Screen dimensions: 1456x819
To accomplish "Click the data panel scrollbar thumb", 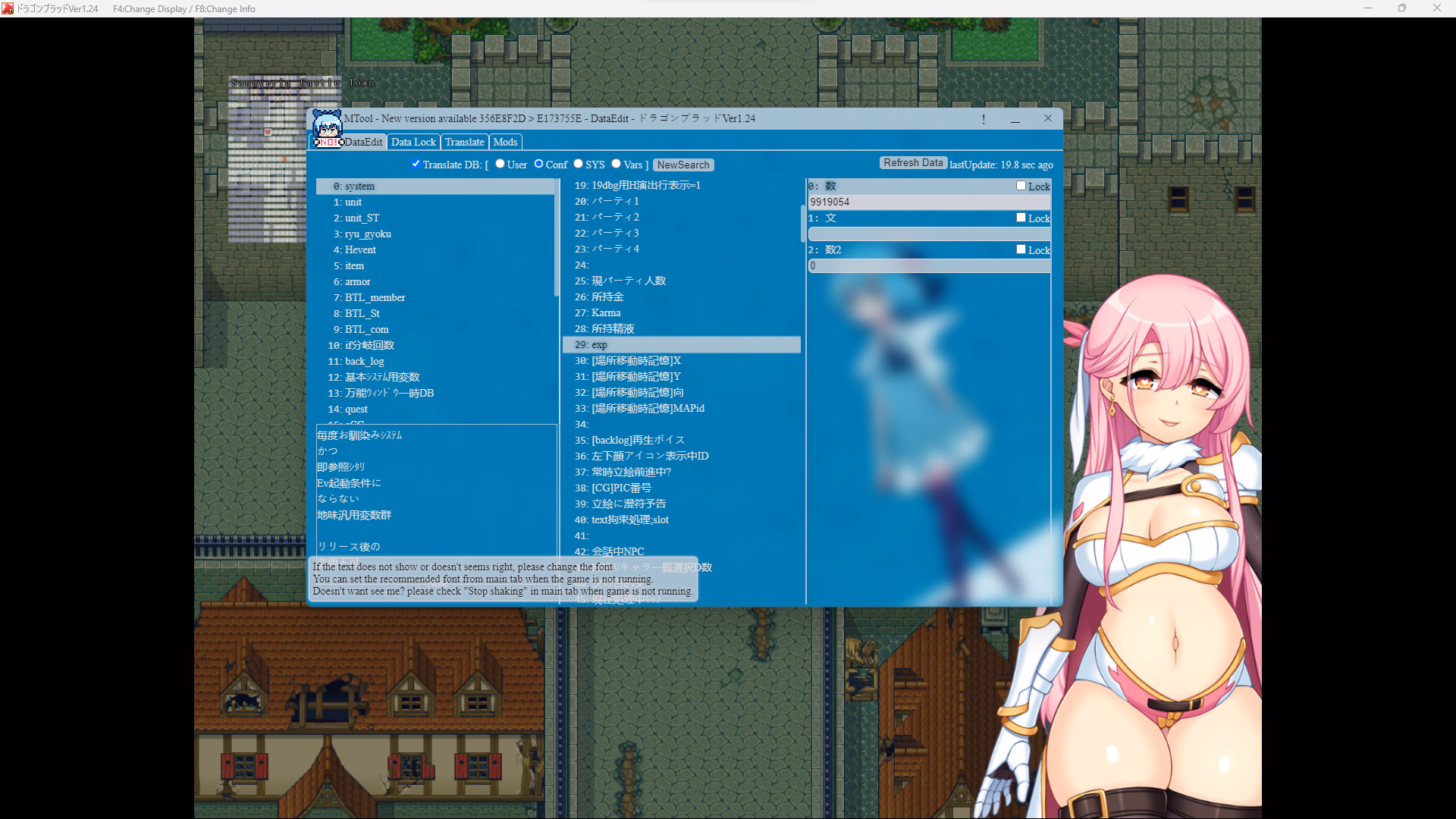I will 802,224.
